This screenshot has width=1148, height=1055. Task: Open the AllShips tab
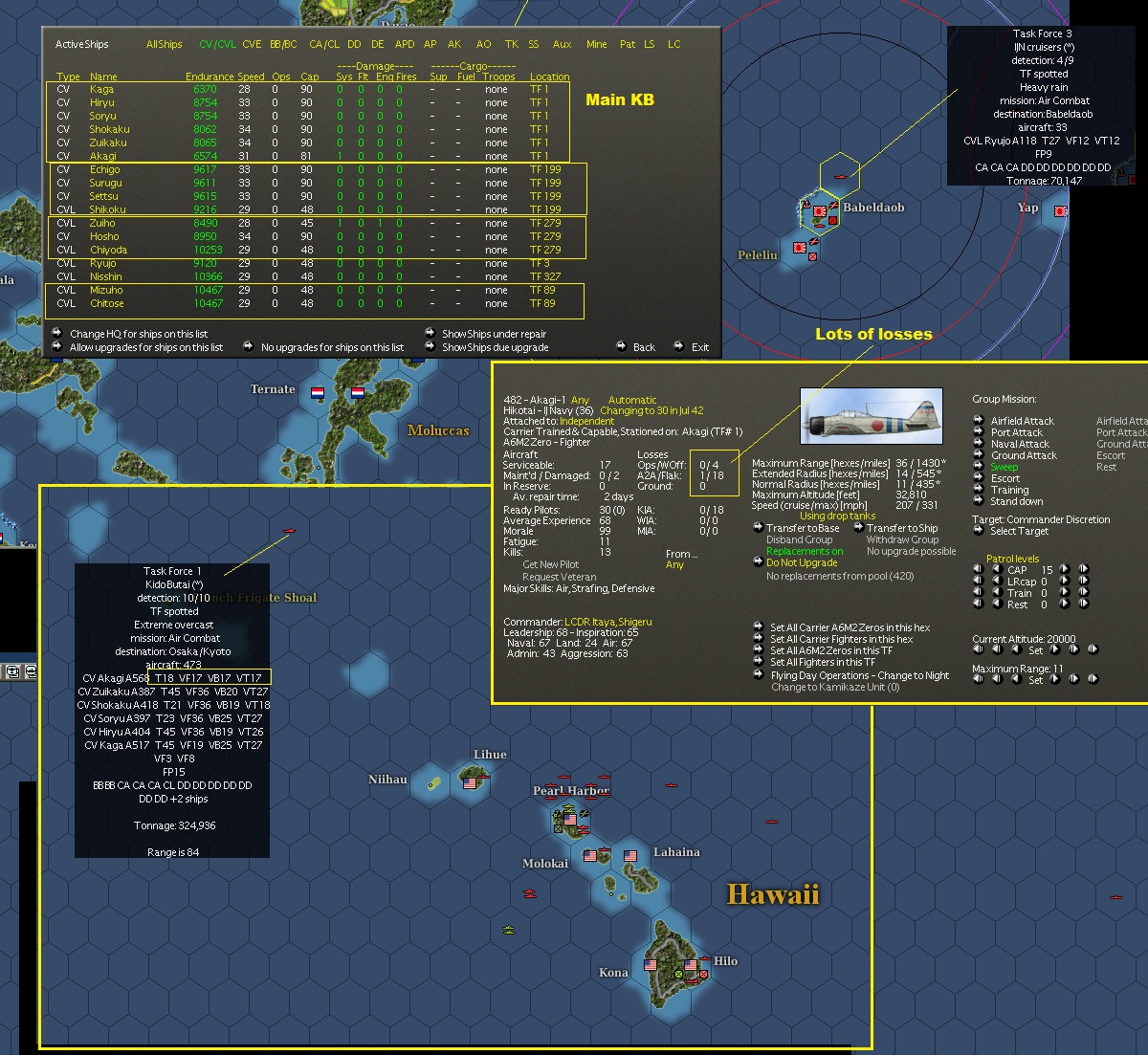pyautogui.click(x=164, y=44)
